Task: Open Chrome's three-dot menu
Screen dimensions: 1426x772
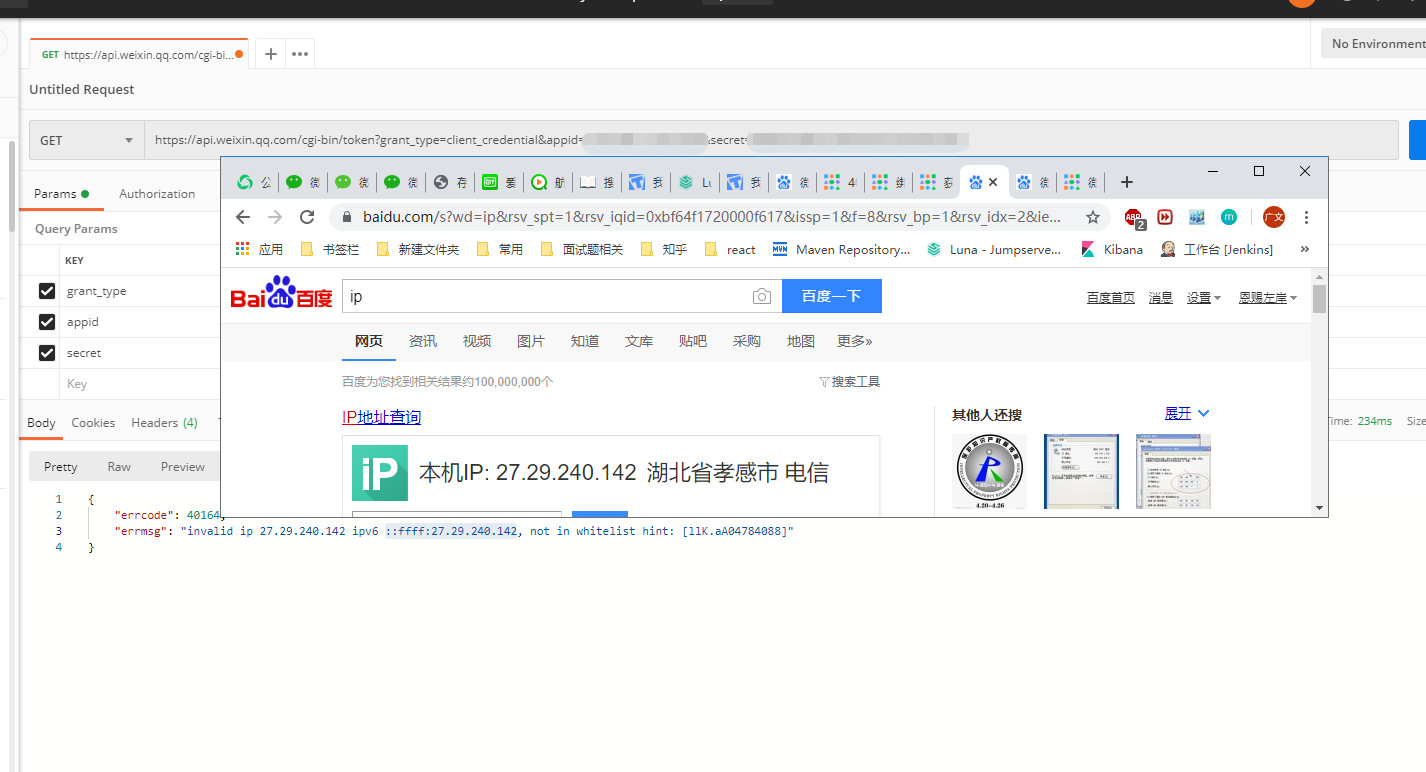Action: click(x=1306, y=217)
